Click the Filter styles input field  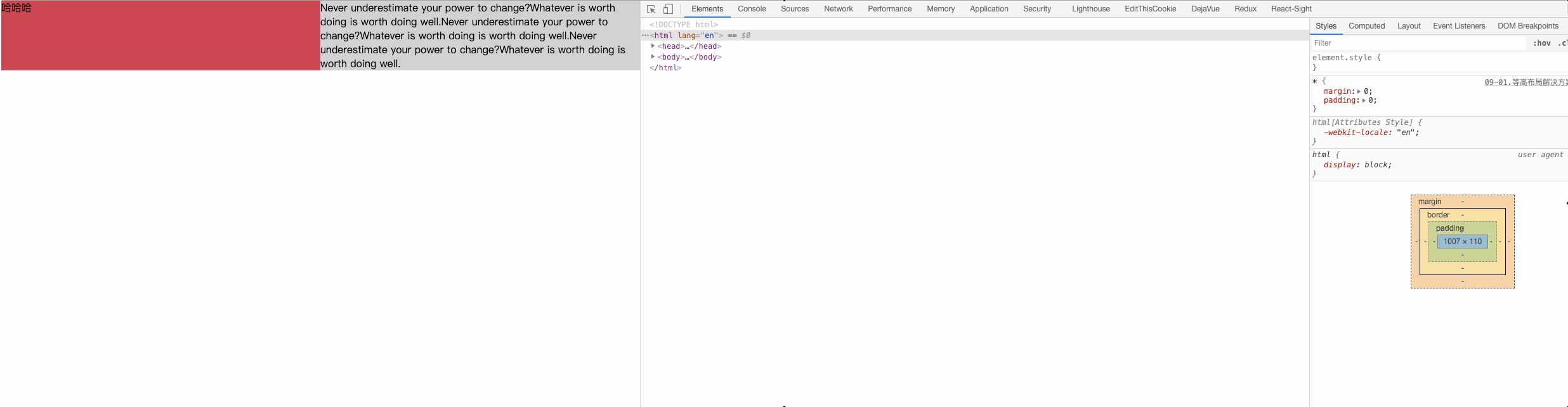[x=1418, y=43]
